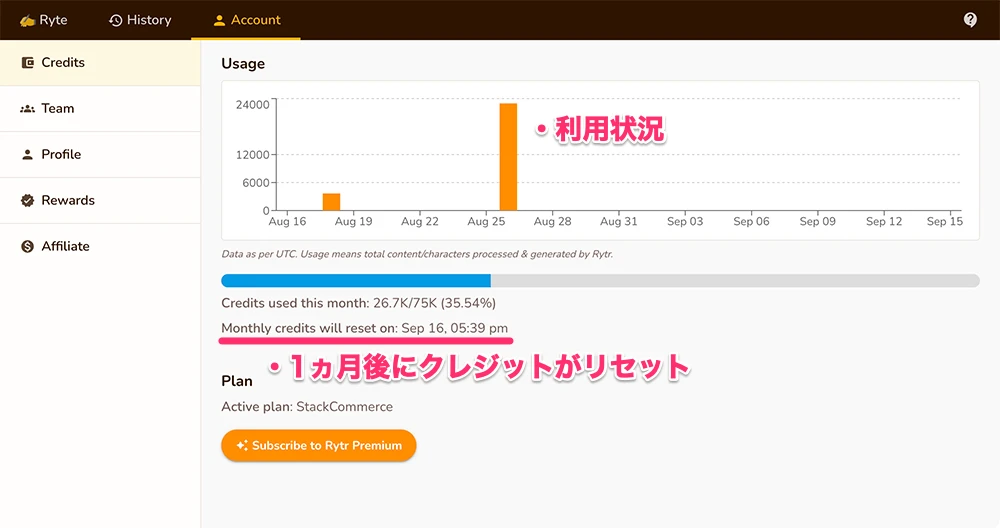Open help via question mark icon
The width and height of the screenshot is (1000, 528).
(970, 20)
